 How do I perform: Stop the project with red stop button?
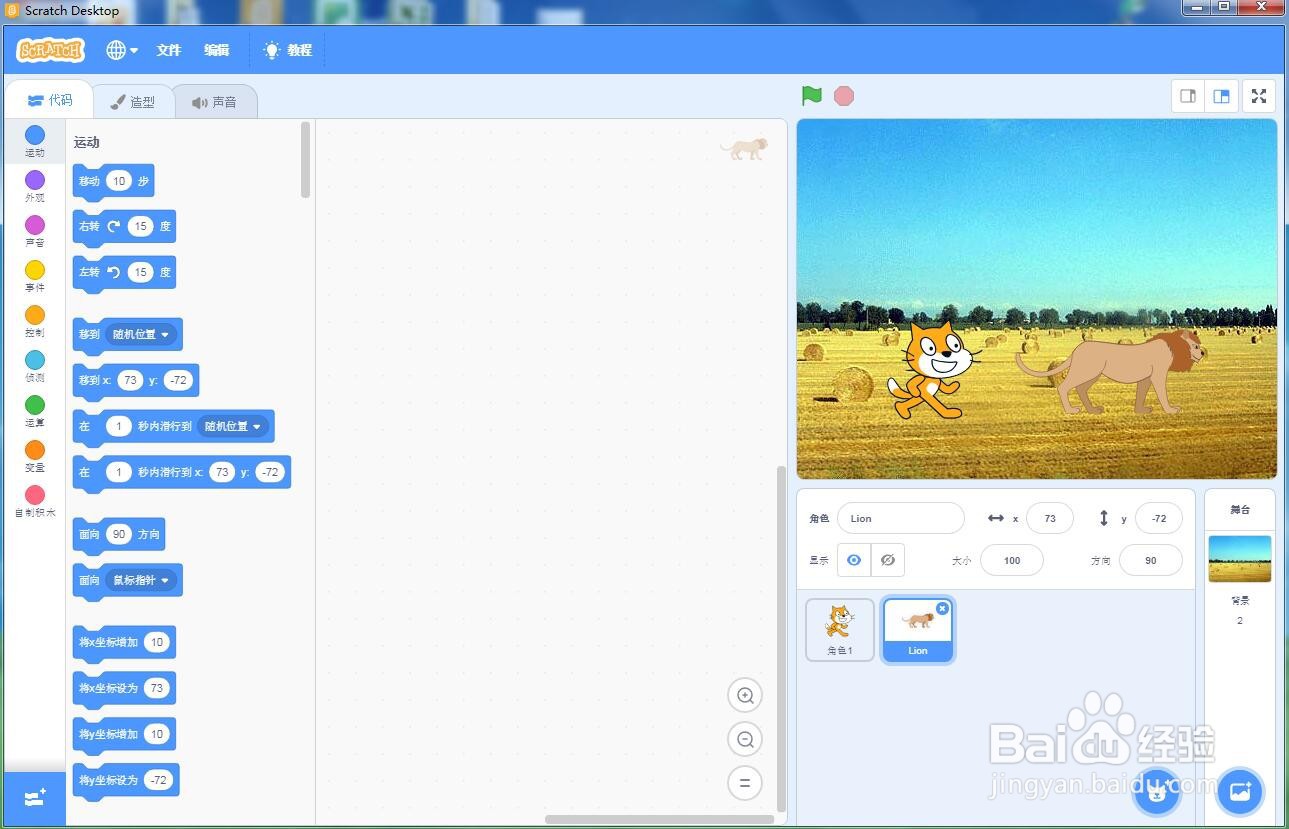(x=844, y=96)
